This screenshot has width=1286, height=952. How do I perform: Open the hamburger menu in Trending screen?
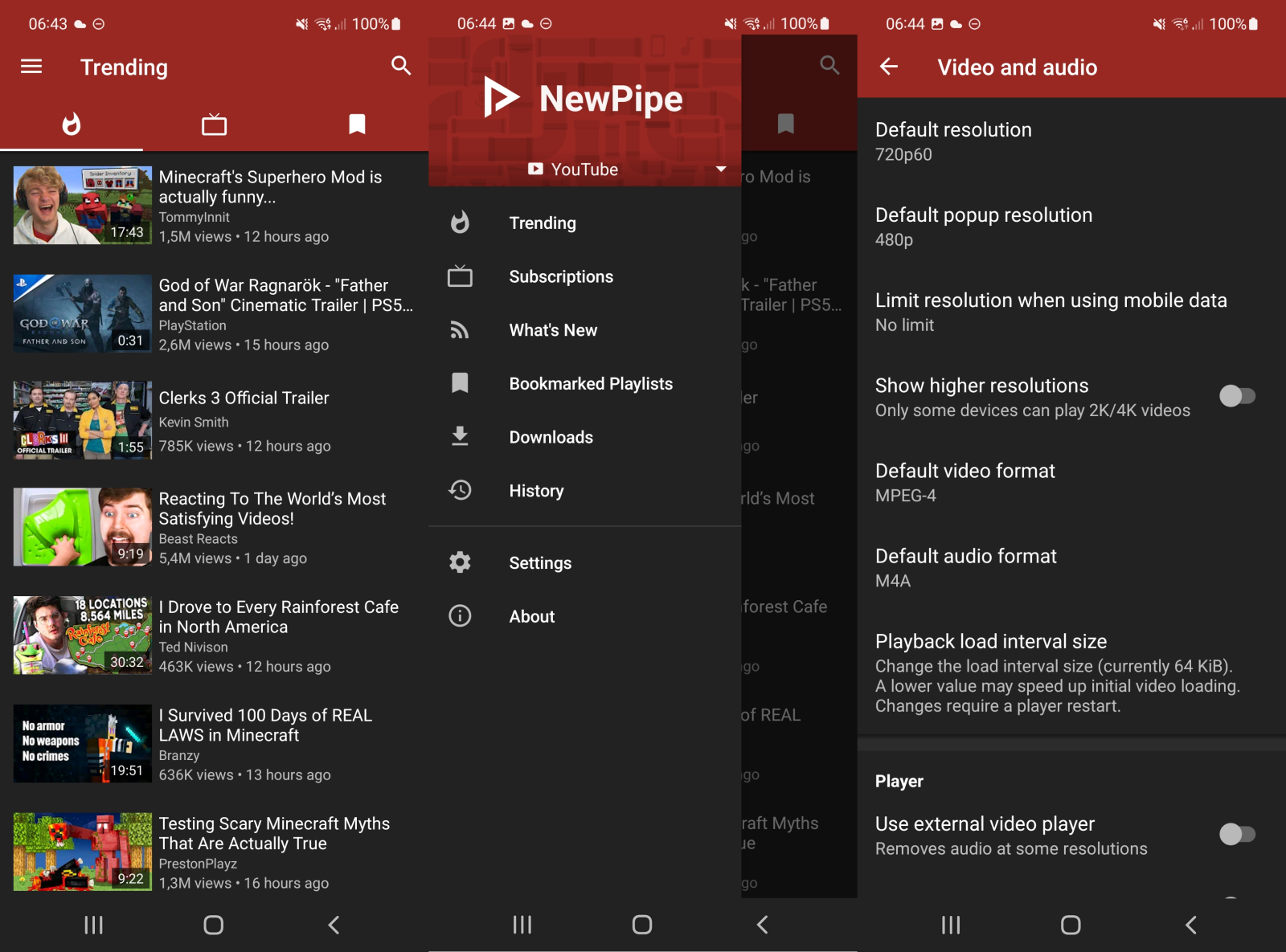(x=31, y=67)
